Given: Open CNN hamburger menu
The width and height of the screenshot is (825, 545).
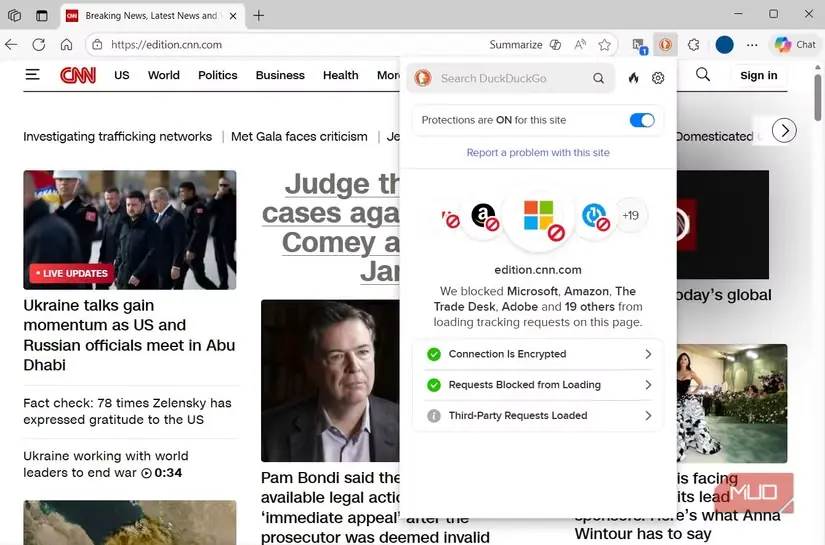Looking at the screenshot, I should click(33, 75).
